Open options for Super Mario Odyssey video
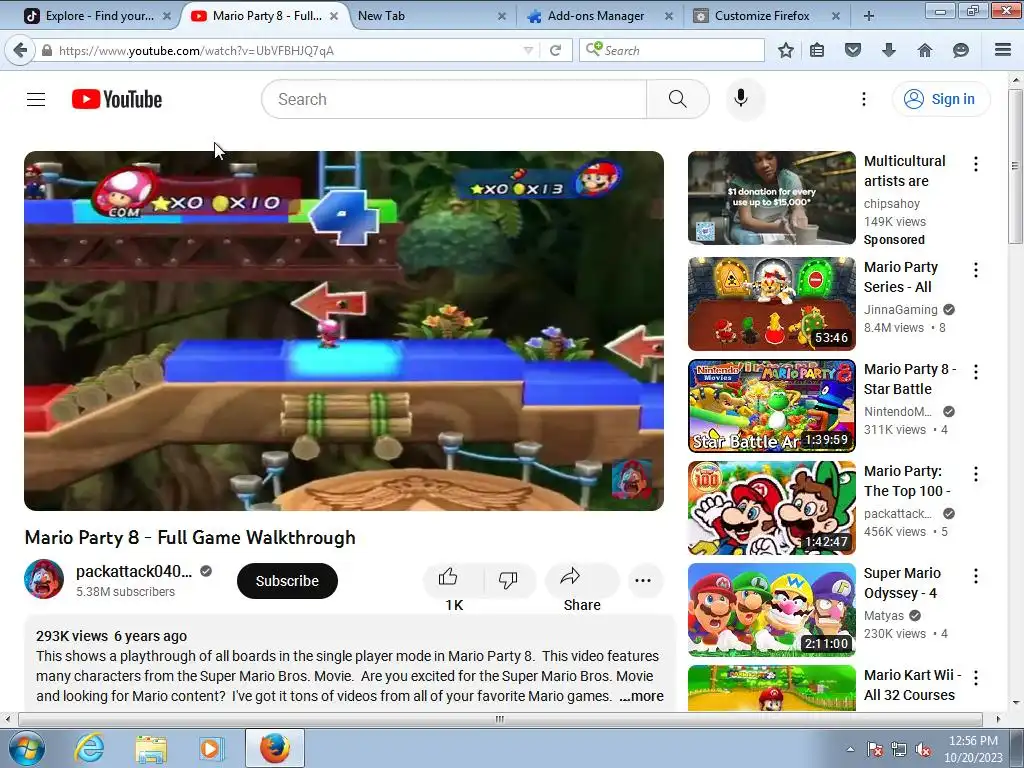This screenshot has width=1024, height=768. point(976,575)
